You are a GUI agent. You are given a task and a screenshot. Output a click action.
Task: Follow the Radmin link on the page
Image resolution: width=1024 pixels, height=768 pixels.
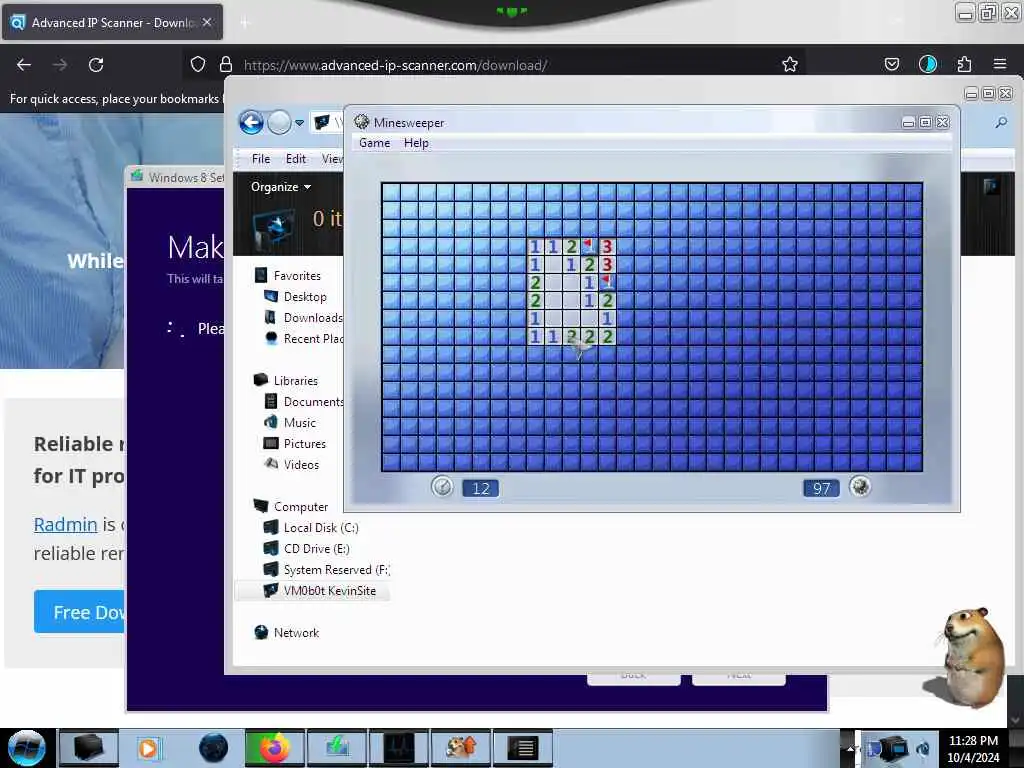tap(65, 524)
